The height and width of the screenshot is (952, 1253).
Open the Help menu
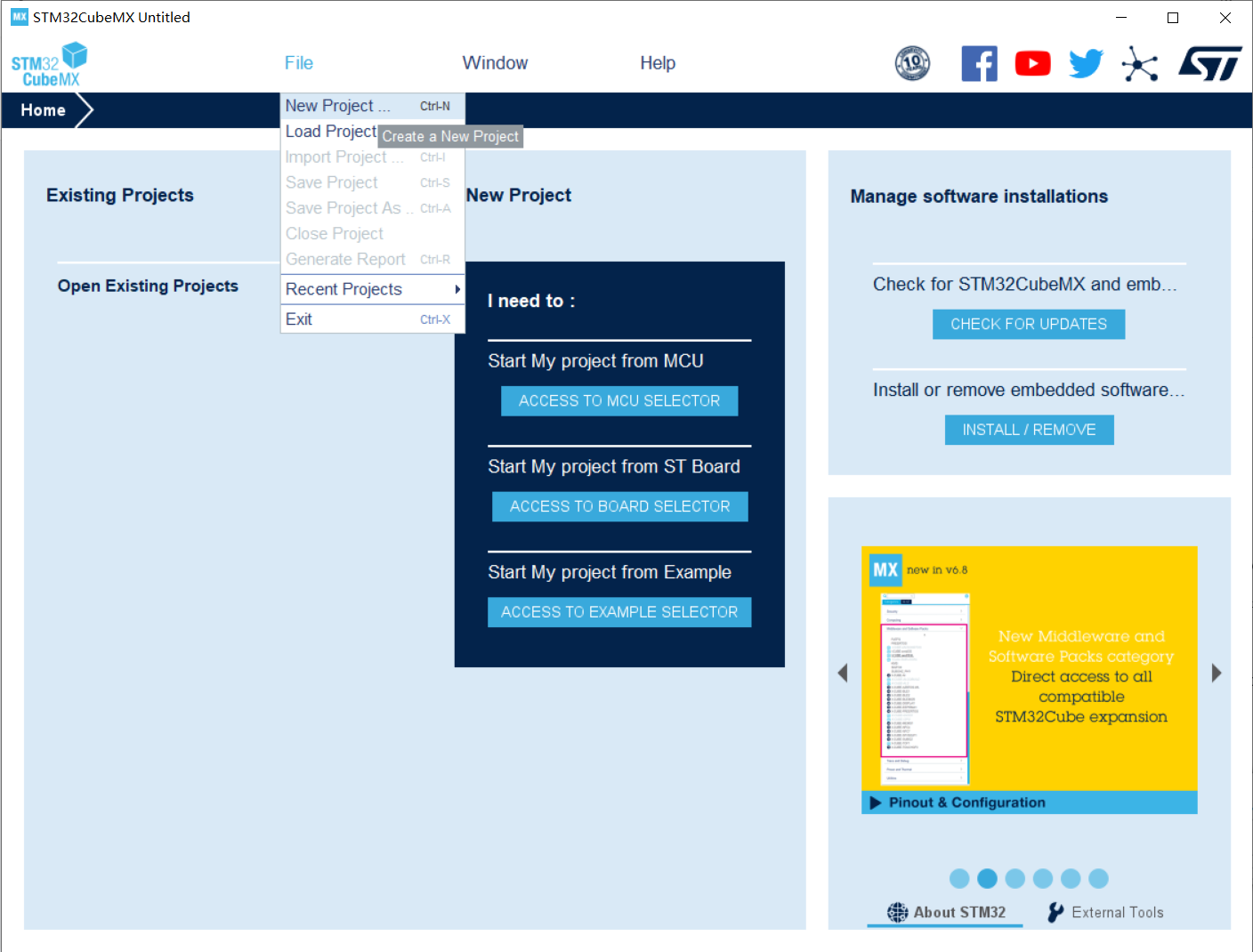pyautogui.click(x=658, y=63)
